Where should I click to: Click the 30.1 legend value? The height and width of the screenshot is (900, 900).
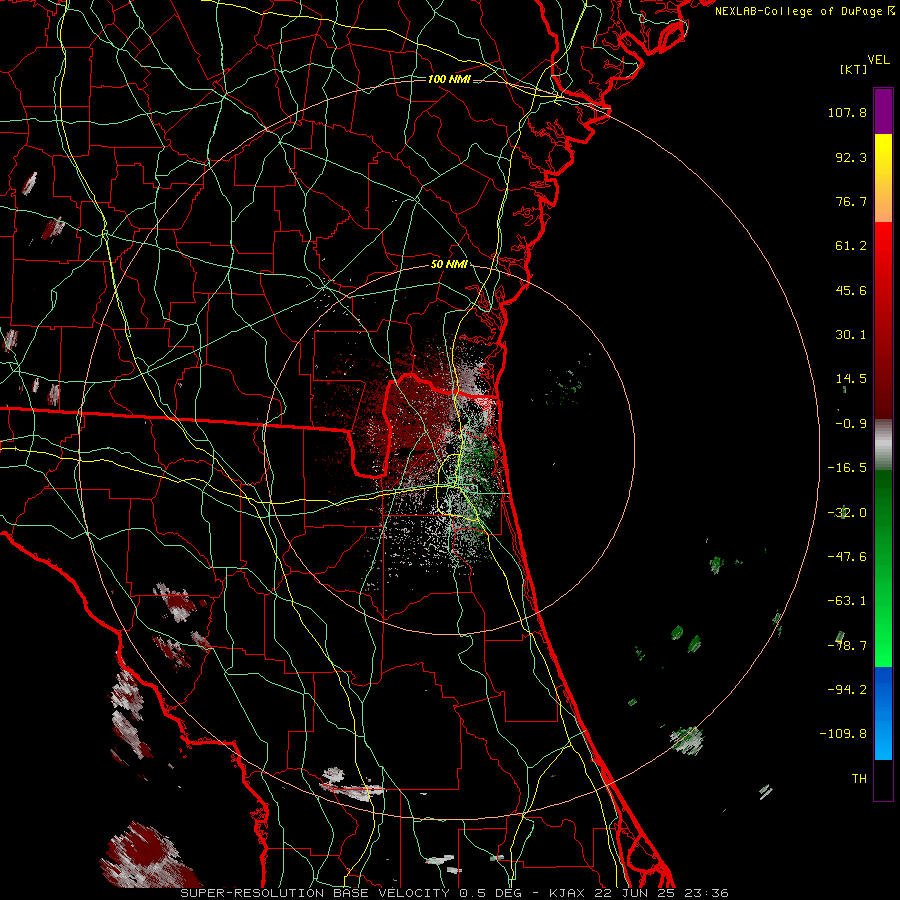(851, 335)
